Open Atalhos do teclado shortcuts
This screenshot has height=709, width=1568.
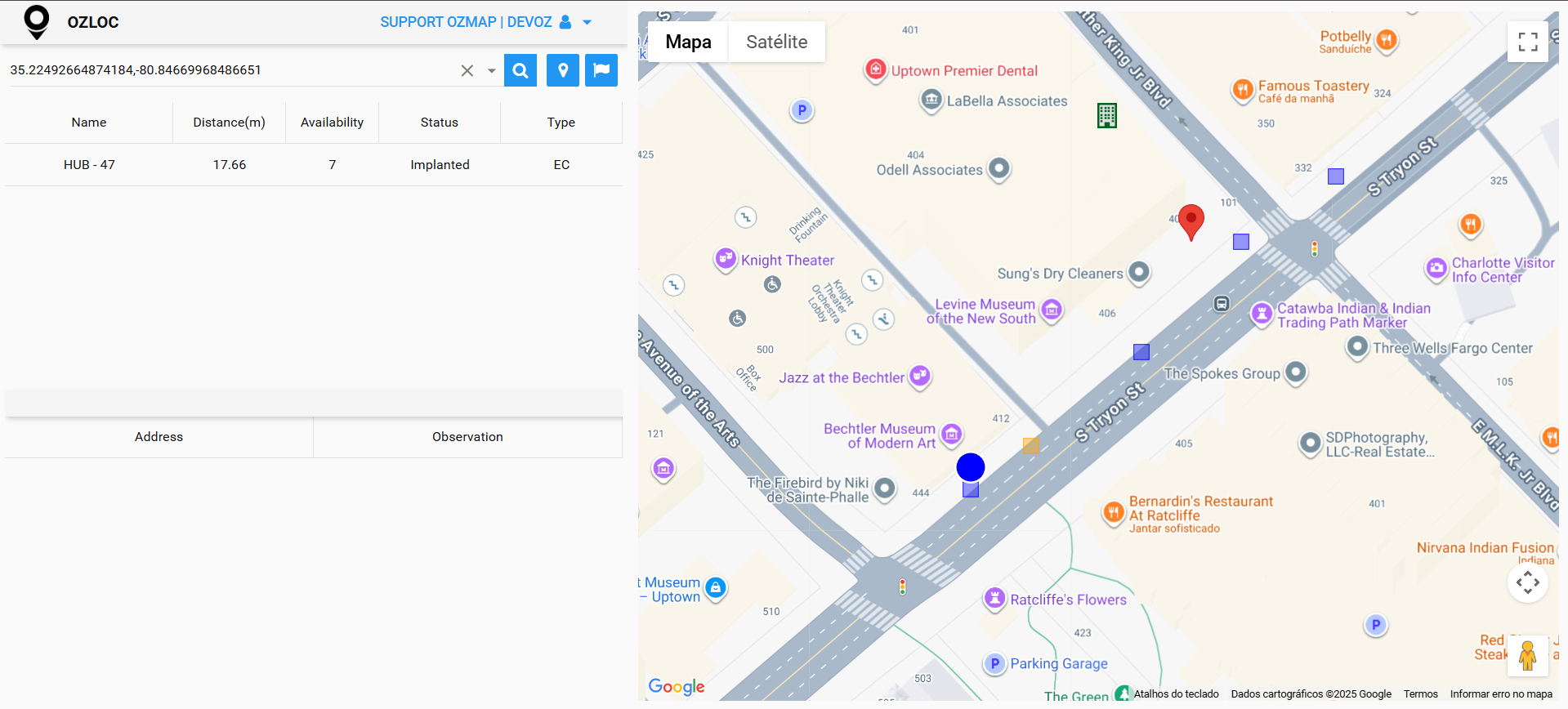(x=1176, y=694)
